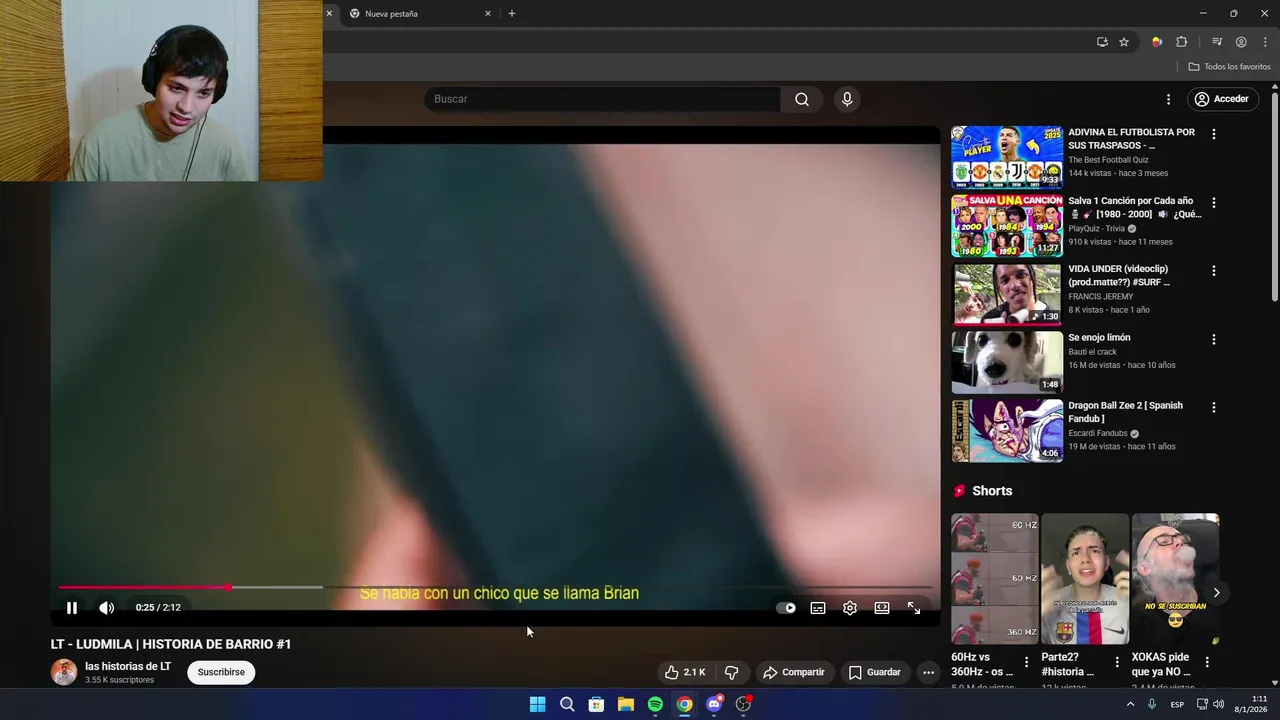Dislike the video
Image resolution: width=1280 pixels, height=720 pixels.
[731, 672]
